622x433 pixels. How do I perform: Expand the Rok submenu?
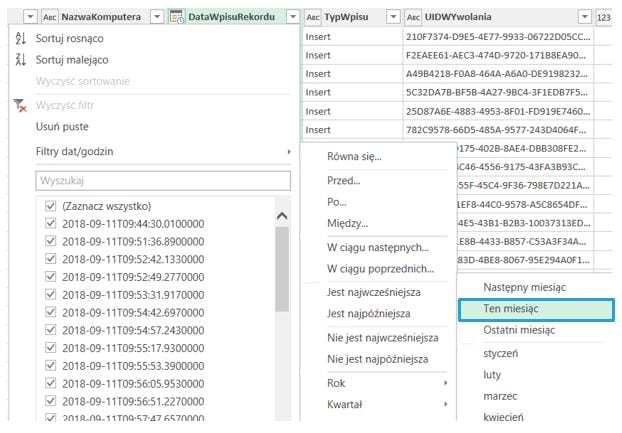click(x=387, y=381)
